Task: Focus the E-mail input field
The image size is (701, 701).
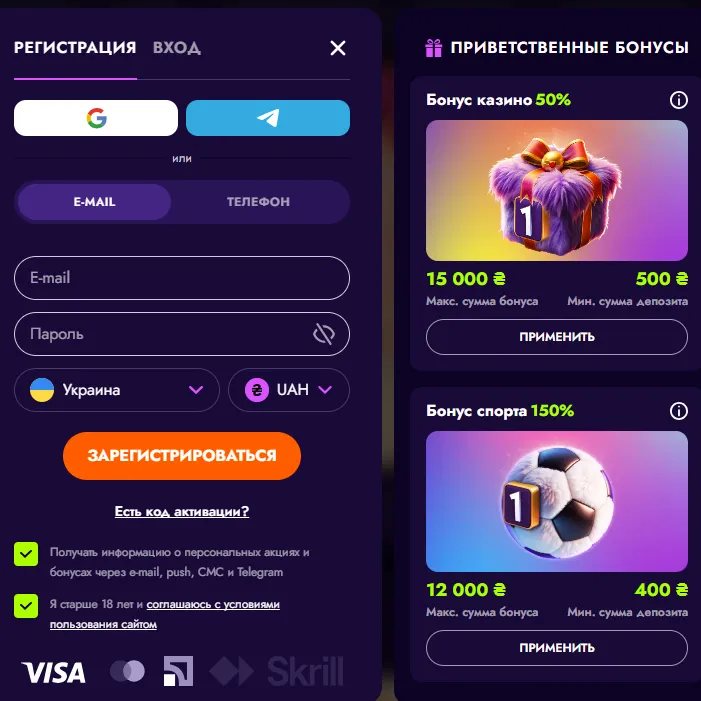Action: coord(182,278)
